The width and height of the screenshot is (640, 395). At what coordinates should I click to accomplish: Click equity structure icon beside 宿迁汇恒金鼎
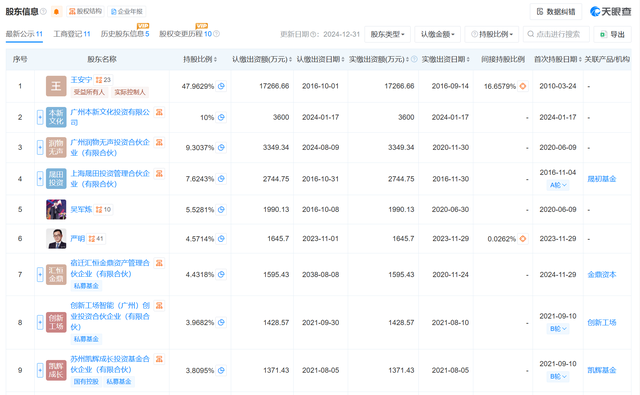click(159, 263)
